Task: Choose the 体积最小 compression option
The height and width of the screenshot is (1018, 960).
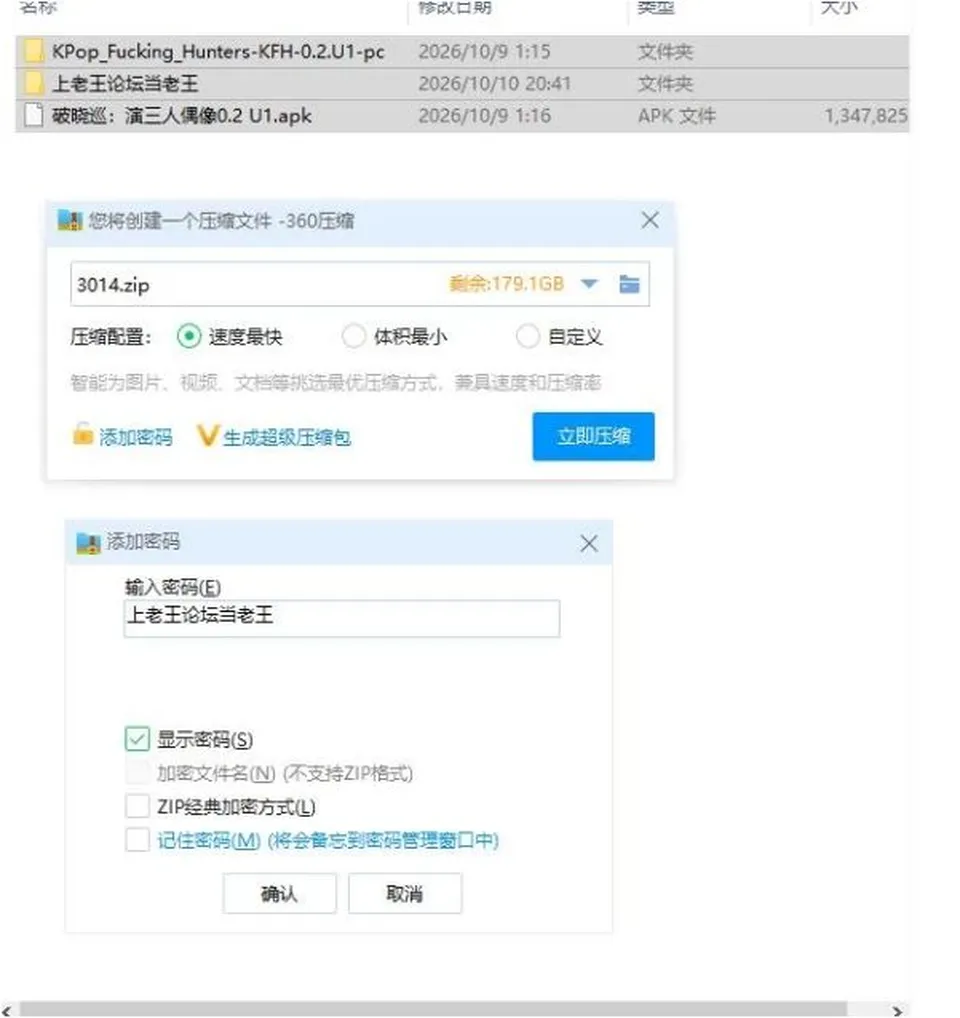Action: (x=354, y=336)
